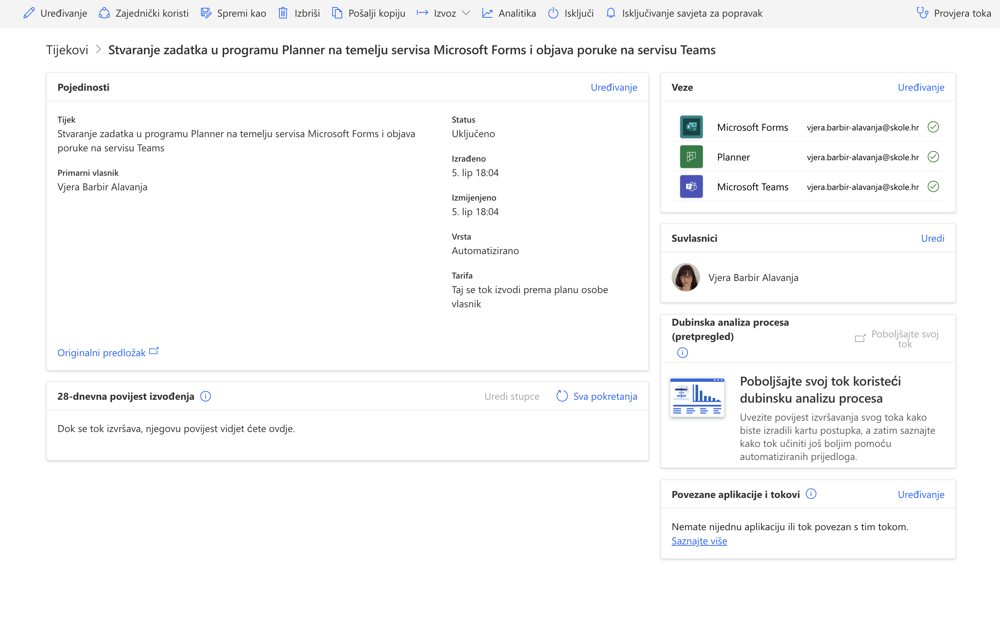
Task: Click the refresh icon beside Sva pokretanja
Action: pos(562,396)
